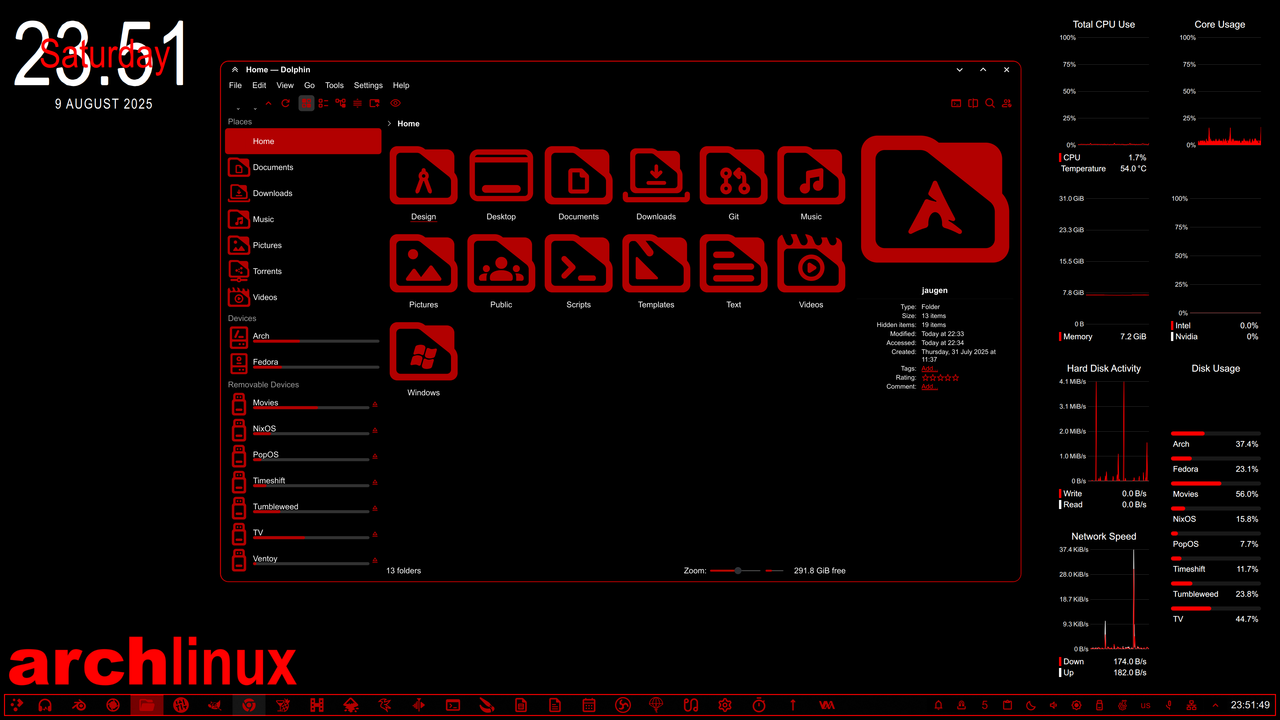The image size is (1280, 720).
Task: Open the Settings menu
Action: tap(368, 85)
